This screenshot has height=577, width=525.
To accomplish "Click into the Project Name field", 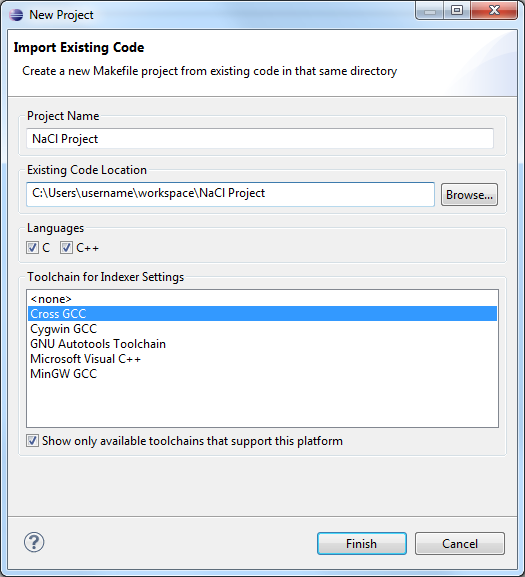I will point(260,139).
